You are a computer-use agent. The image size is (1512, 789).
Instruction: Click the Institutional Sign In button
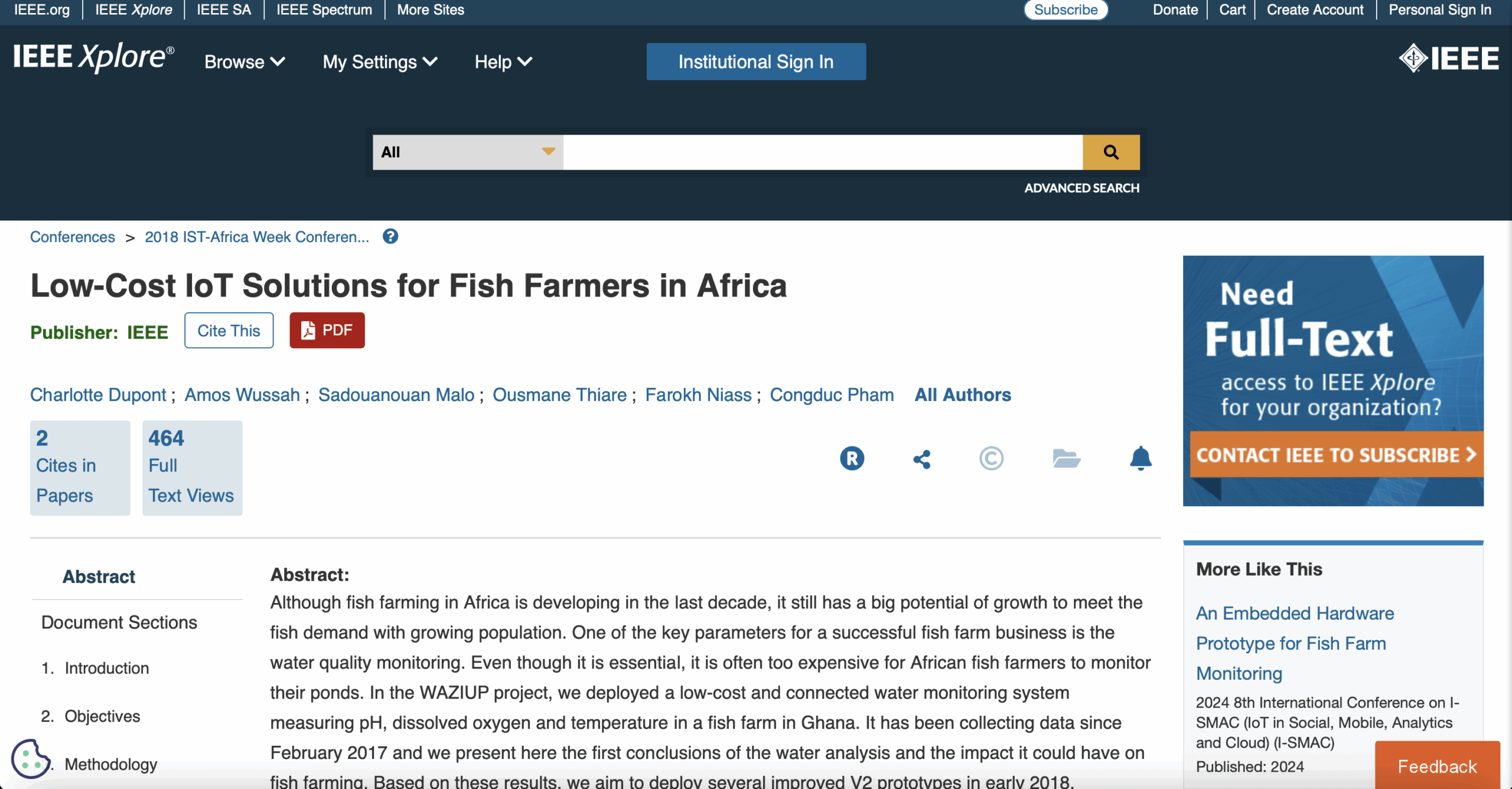(x=756, y=62)
